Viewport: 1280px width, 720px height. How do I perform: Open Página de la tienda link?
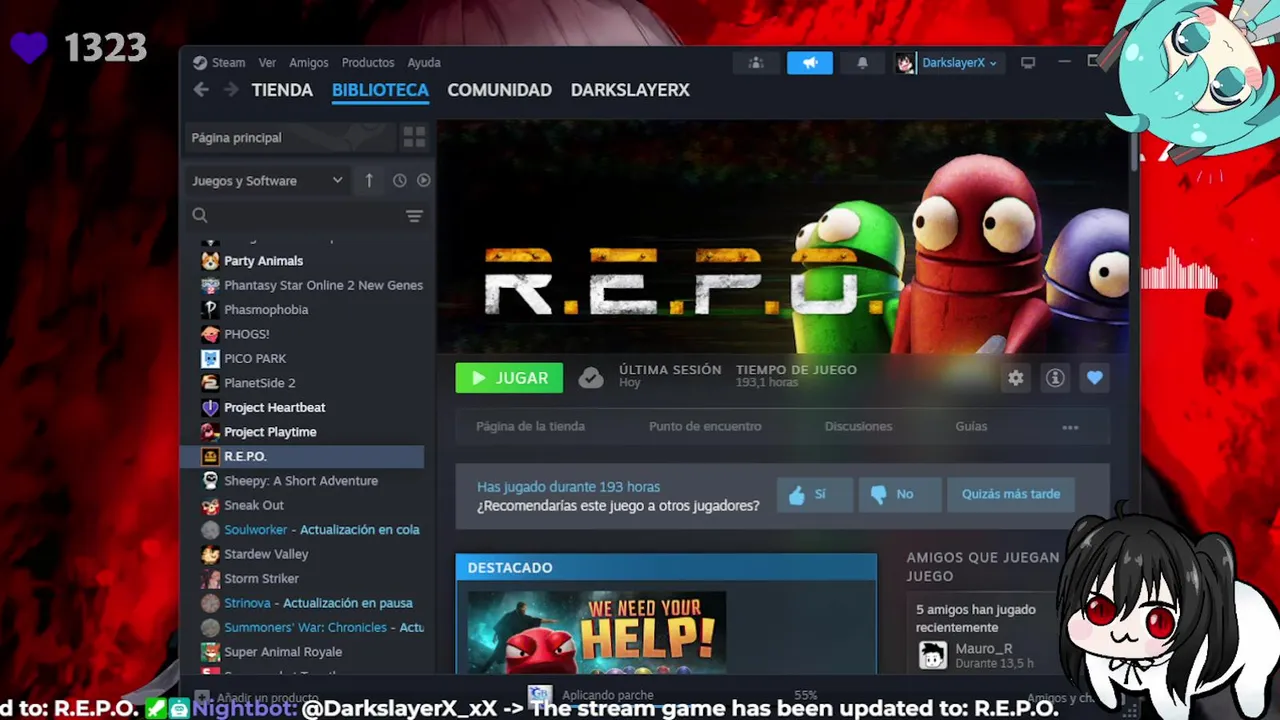pos(530,427)
